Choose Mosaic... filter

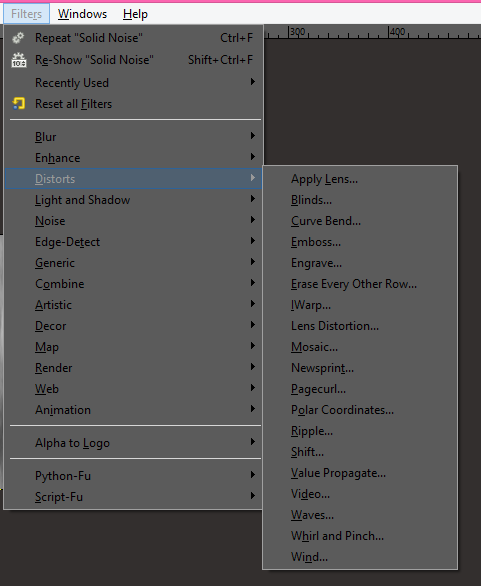coord(360,347)
